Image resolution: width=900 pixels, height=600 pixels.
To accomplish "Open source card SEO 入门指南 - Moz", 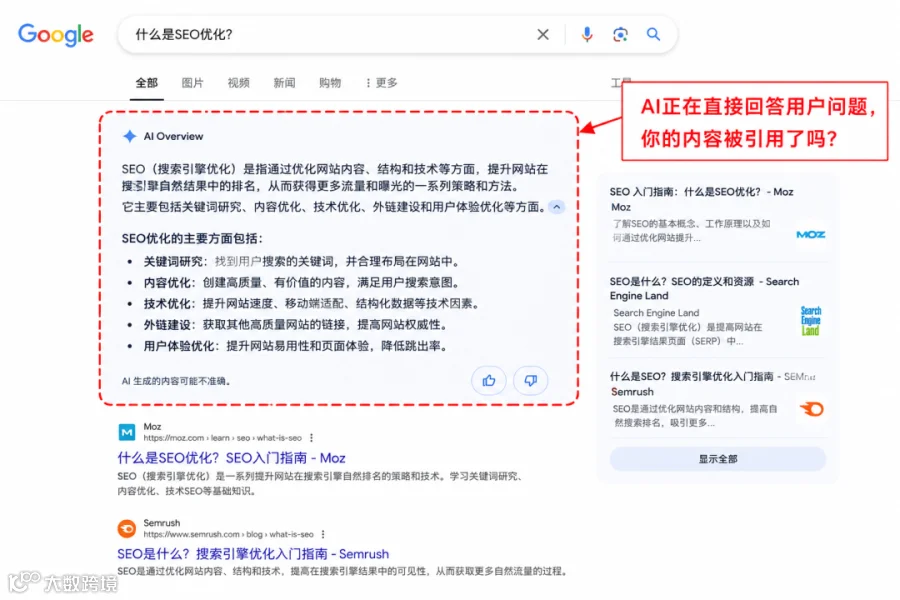I will click(717, 215).
